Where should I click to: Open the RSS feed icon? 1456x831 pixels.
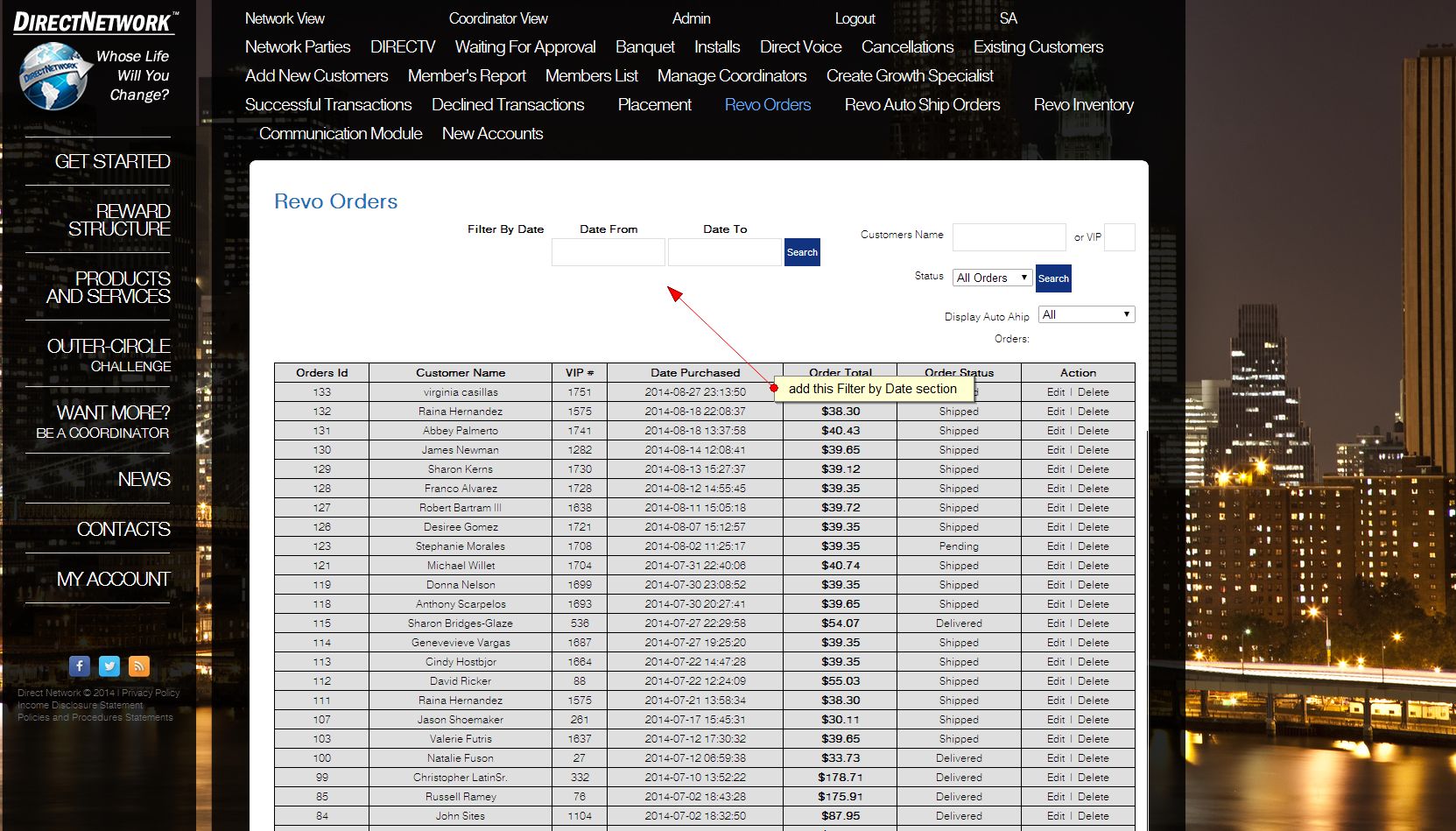tap(139, 666)
